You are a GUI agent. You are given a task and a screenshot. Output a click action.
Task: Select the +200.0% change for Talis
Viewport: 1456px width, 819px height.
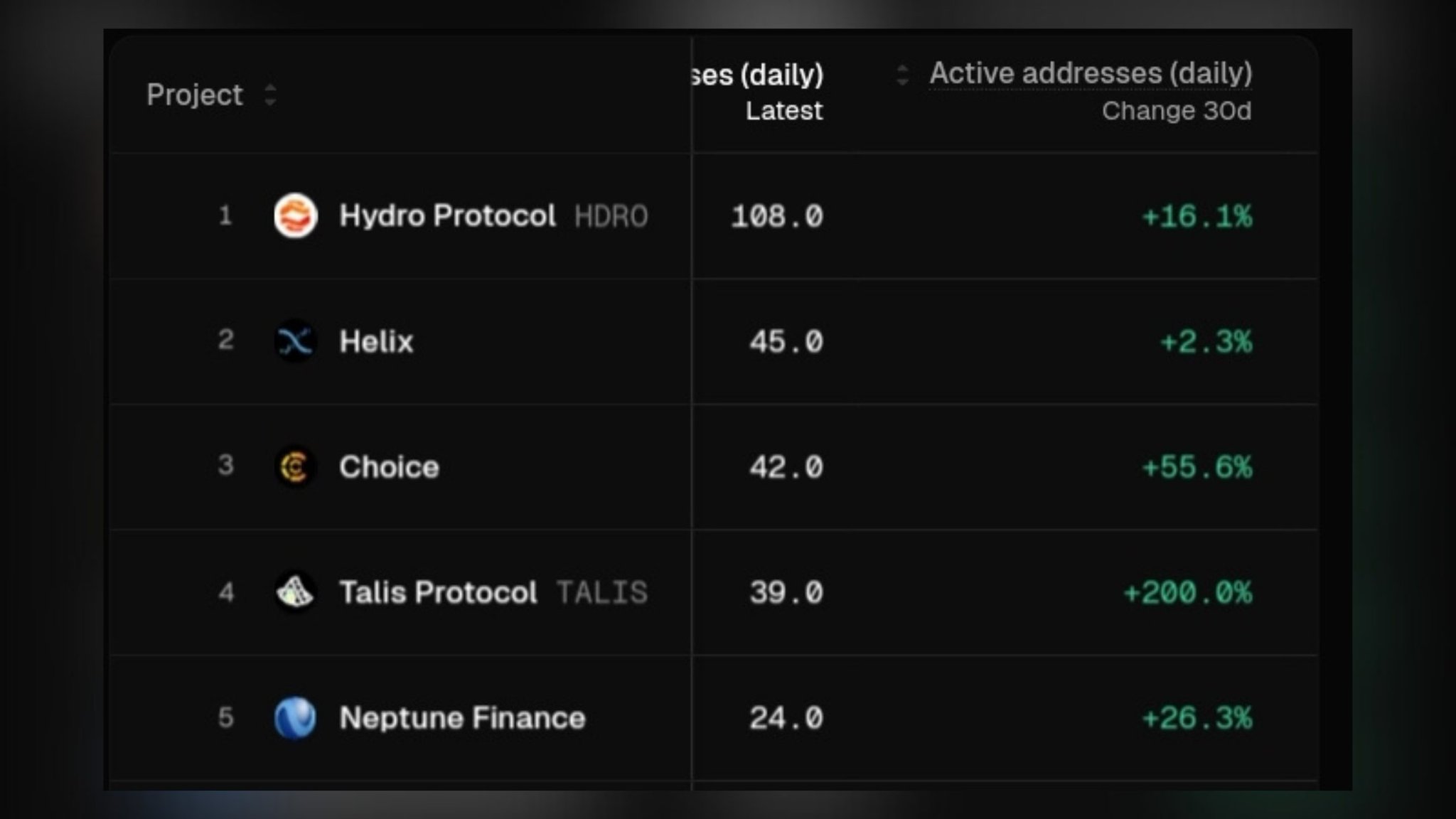coord(1187,592)
